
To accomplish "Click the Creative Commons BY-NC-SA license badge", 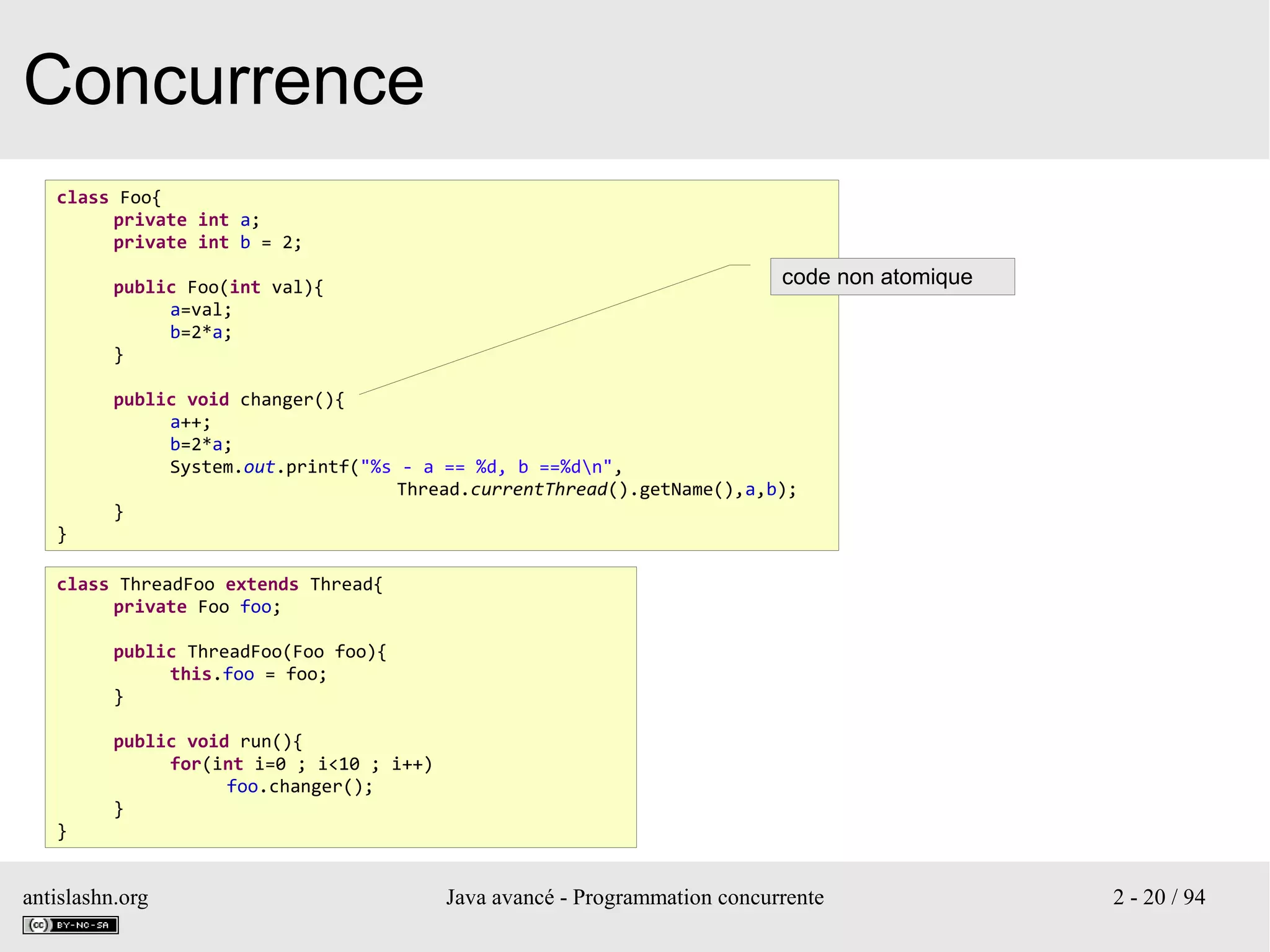I will [x=71, y=925].
